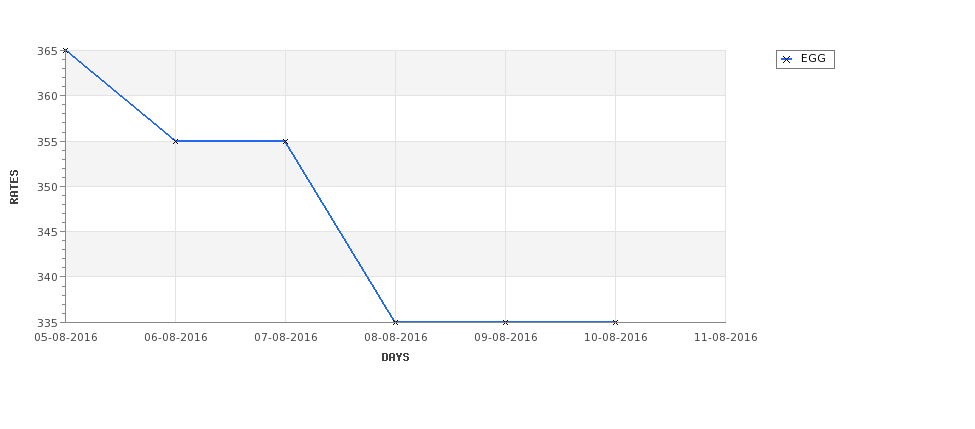Click the 340 y-axis tick label
Screen dimensions: 975x429
(47, 277)
